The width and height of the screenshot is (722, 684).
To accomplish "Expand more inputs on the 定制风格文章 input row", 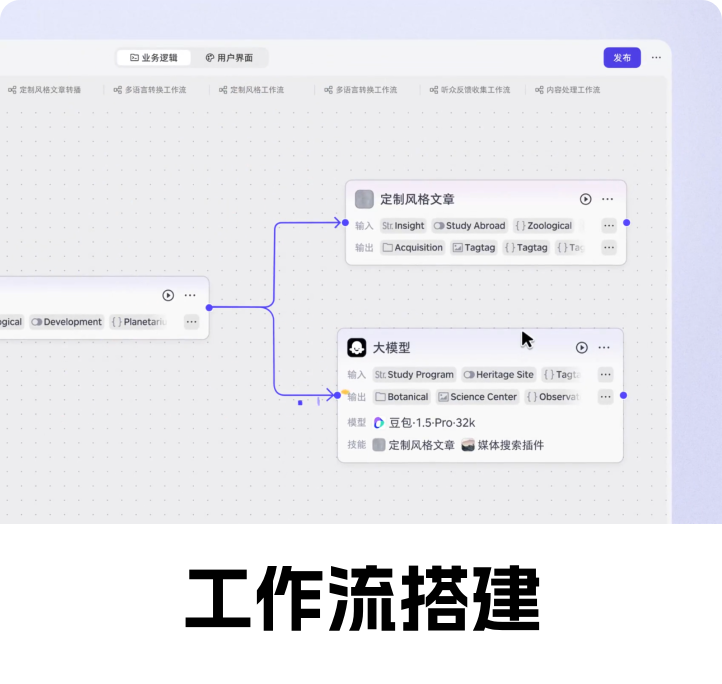I will pyautogui.click(x=609, y=226).
